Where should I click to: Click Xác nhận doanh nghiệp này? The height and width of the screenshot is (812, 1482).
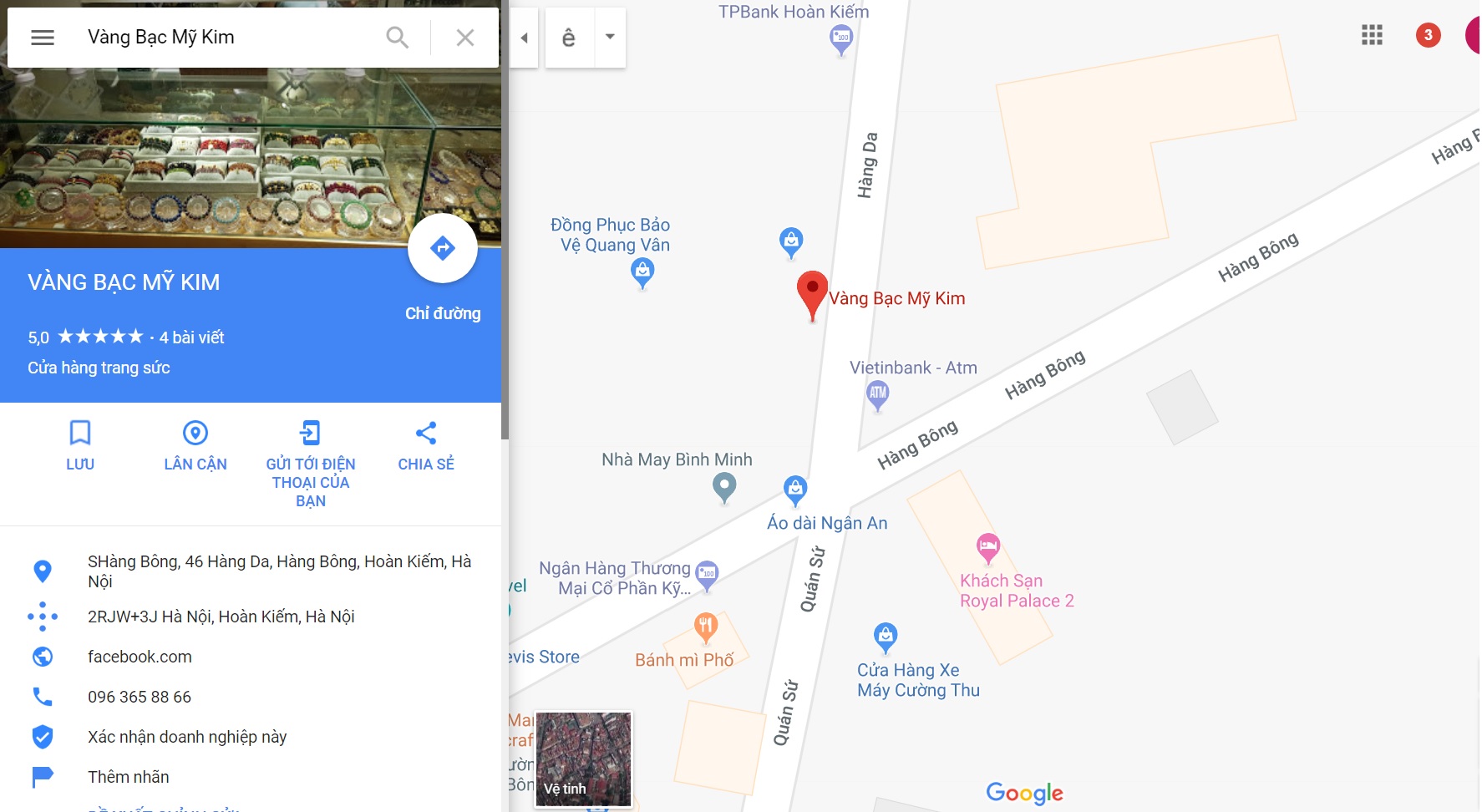(x=187, y=737)
